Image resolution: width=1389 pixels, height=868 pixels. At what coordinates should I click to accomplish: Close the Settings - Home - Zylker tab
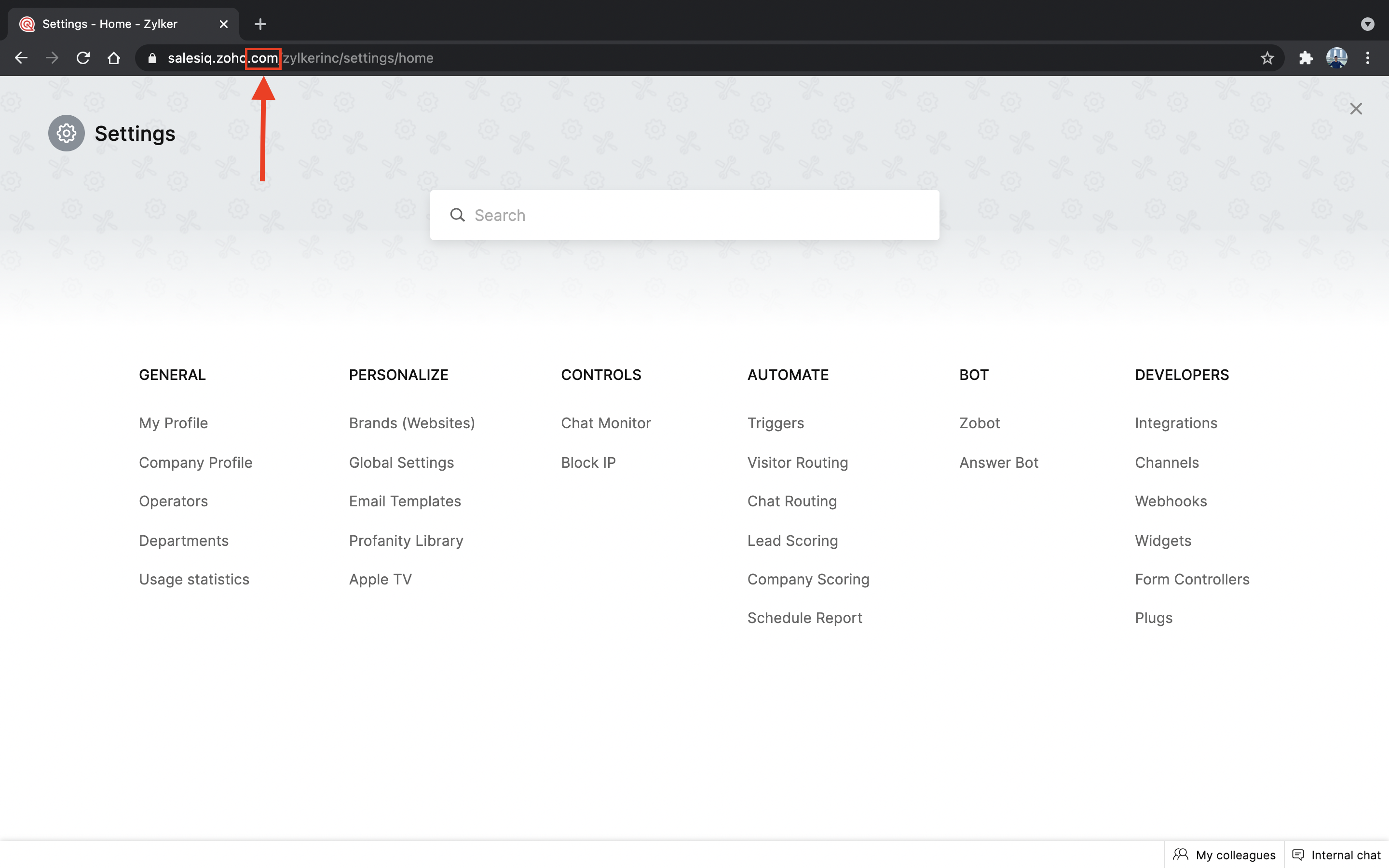224,24
